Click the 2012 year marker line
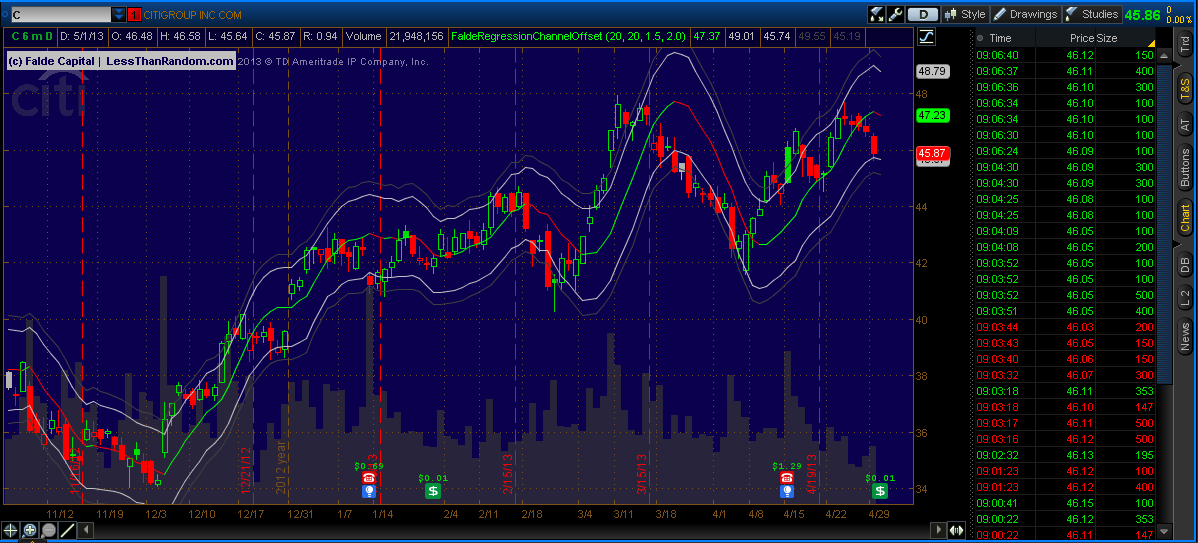Viewport: 1198px width, 543px height. [287, 275]
